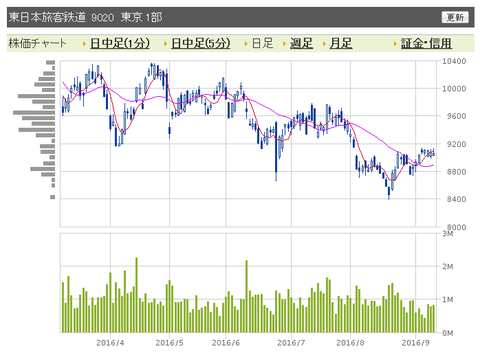
Task: Click the orange arrow beside 日中足(1分)
Action: point(84,44)
